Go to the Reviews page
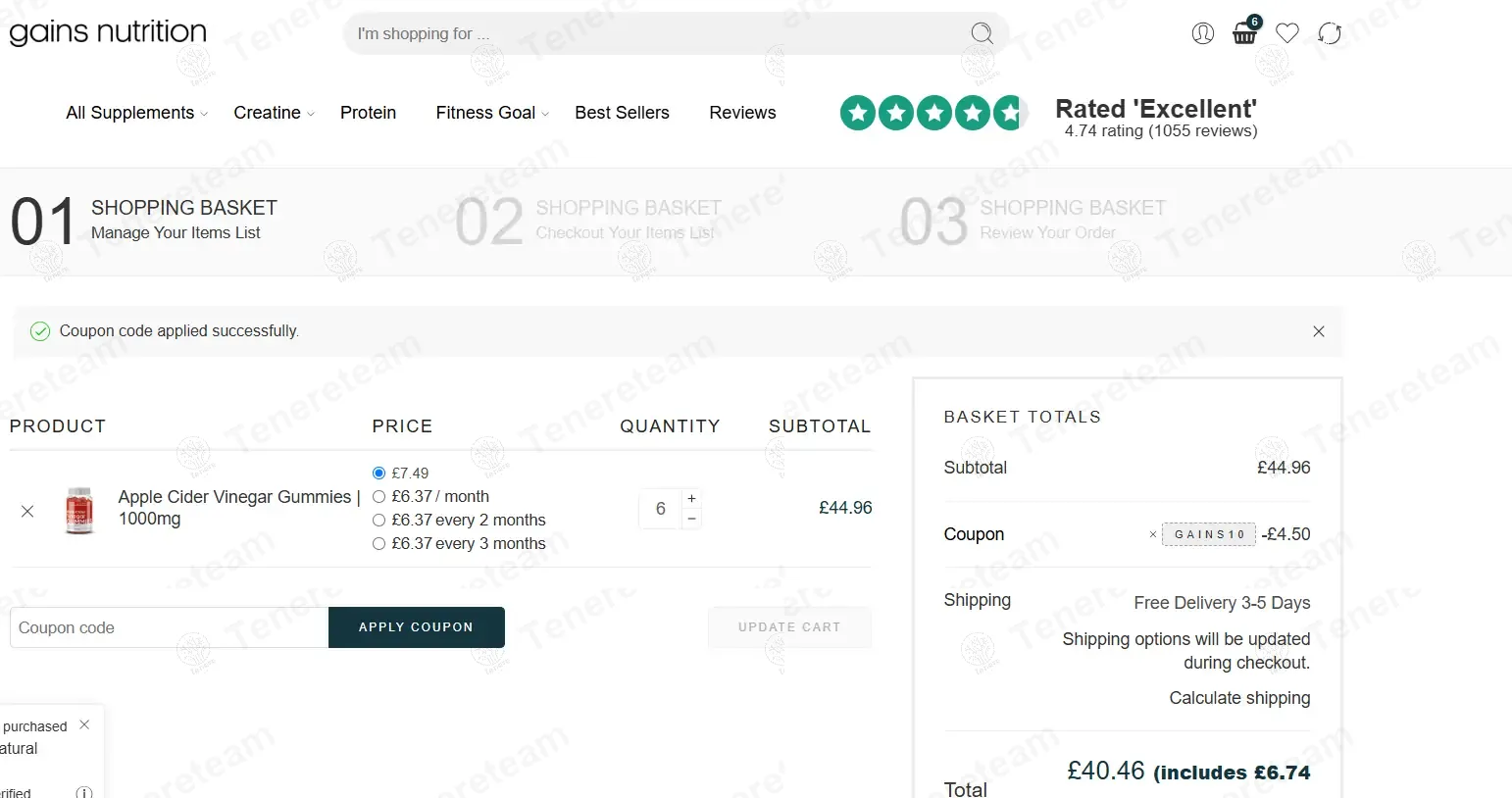 click(x=742, y=113)
